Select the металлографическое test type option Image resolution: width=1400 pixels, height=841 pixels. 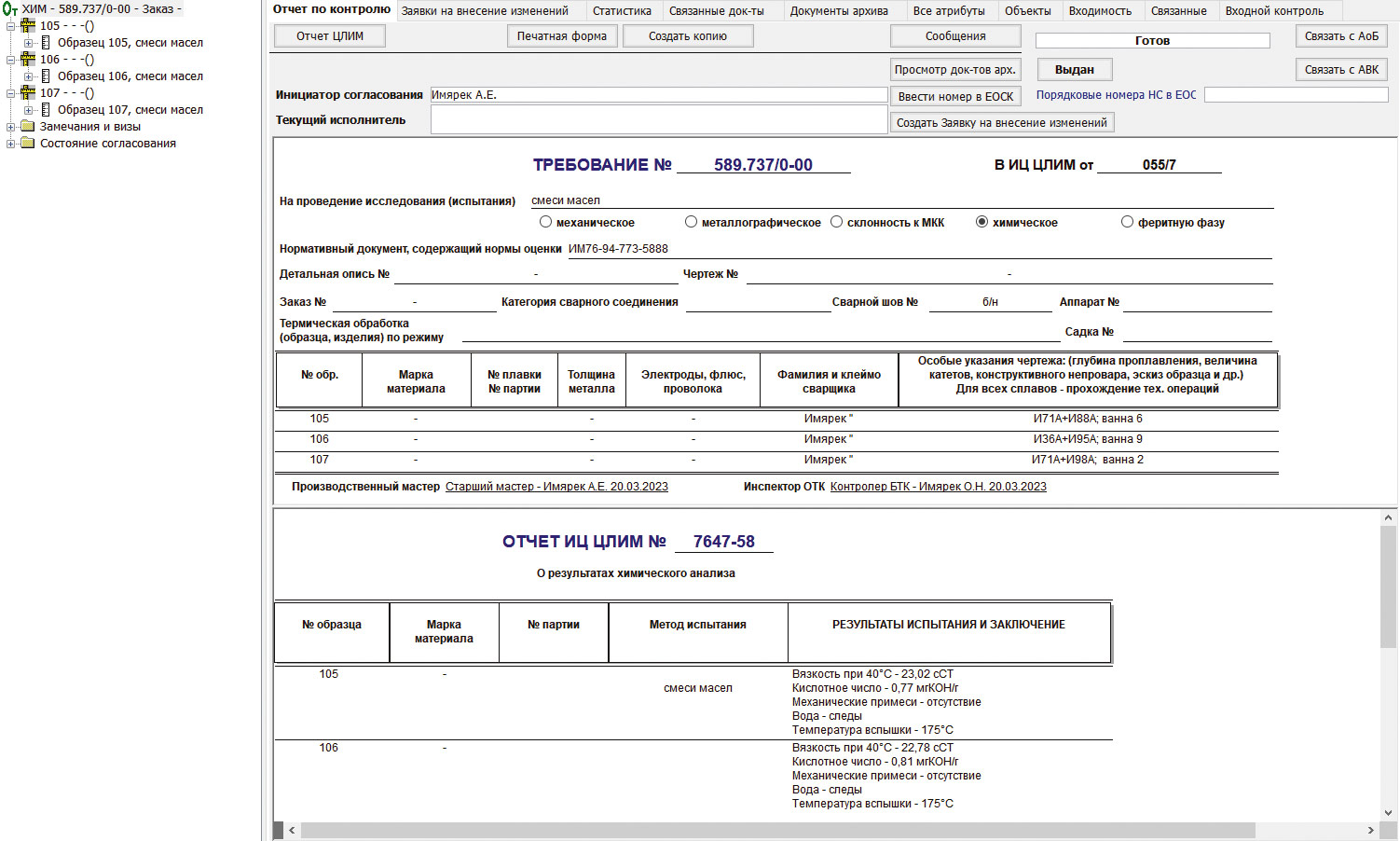click(691, 222)
